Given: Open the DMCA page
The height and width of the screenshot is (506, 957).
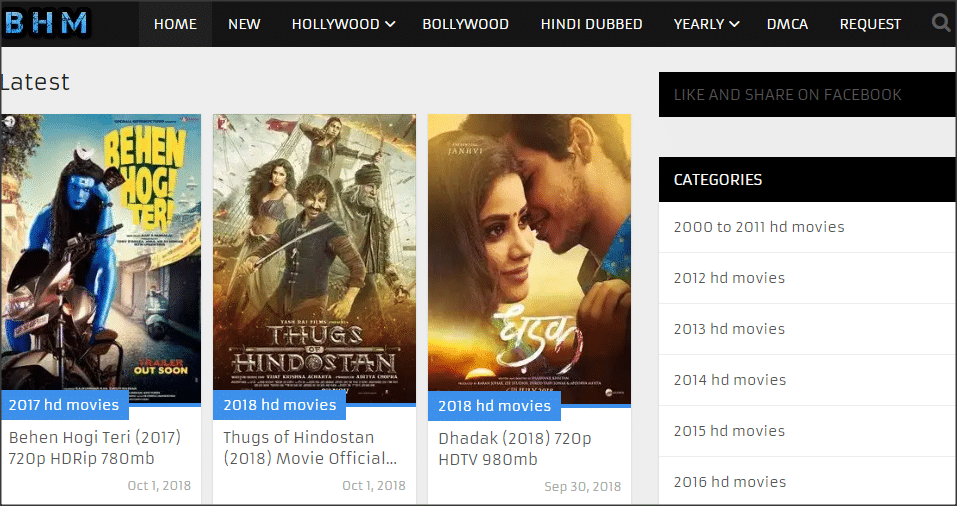Looking at the screenshot, I should tap(787, 24).
